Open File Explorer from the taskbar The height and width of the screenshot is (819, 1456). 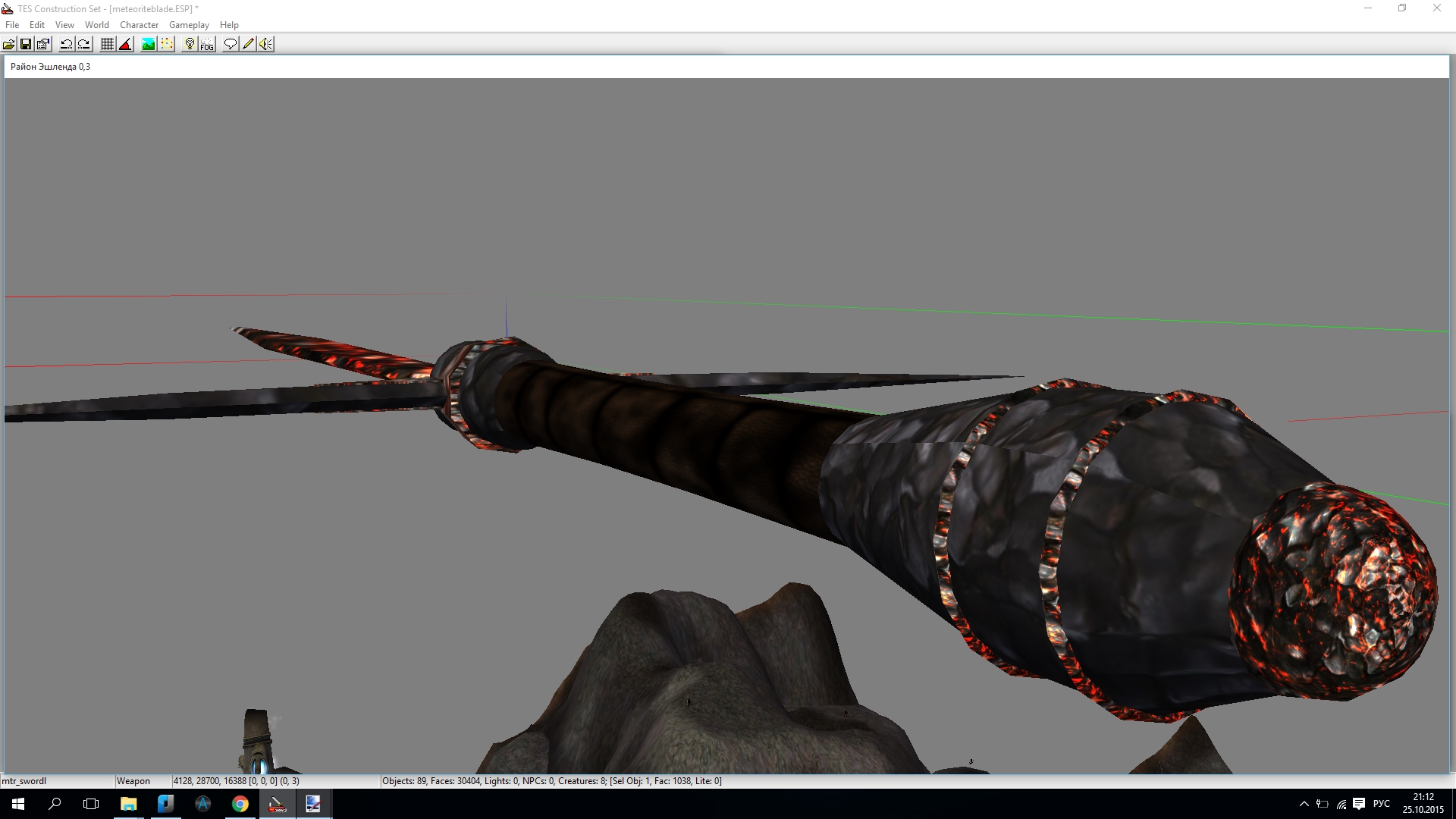tap(128, 804)
